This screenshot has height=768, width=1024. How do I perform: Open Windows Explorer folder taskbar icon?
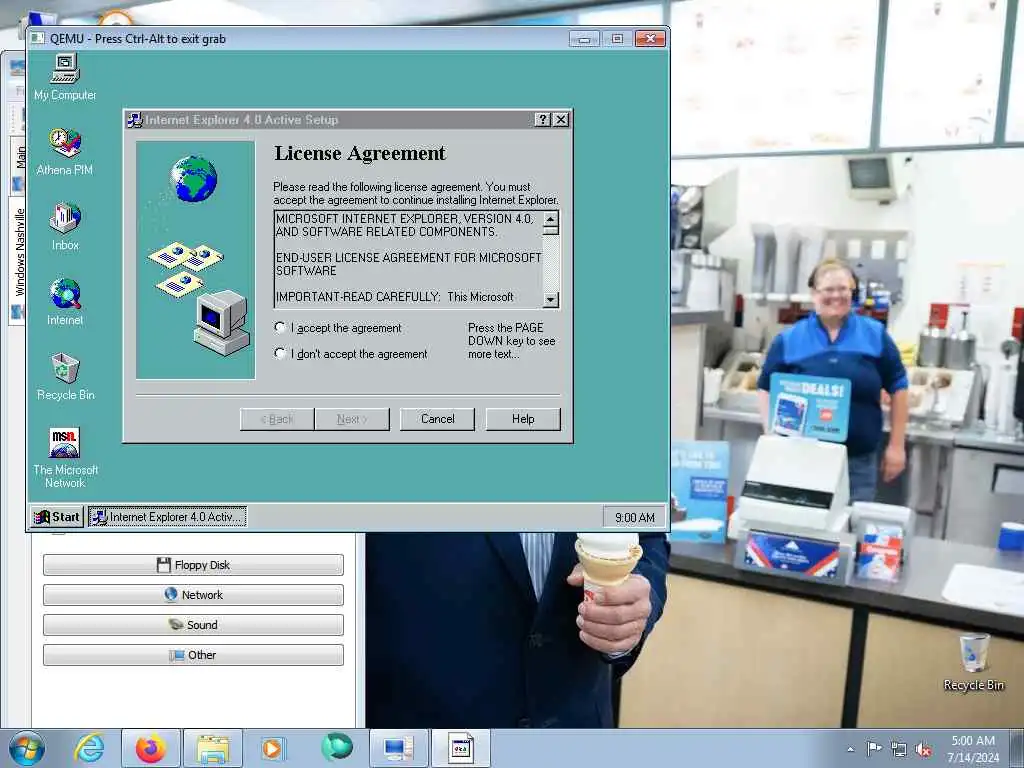(x=213, y=748)
